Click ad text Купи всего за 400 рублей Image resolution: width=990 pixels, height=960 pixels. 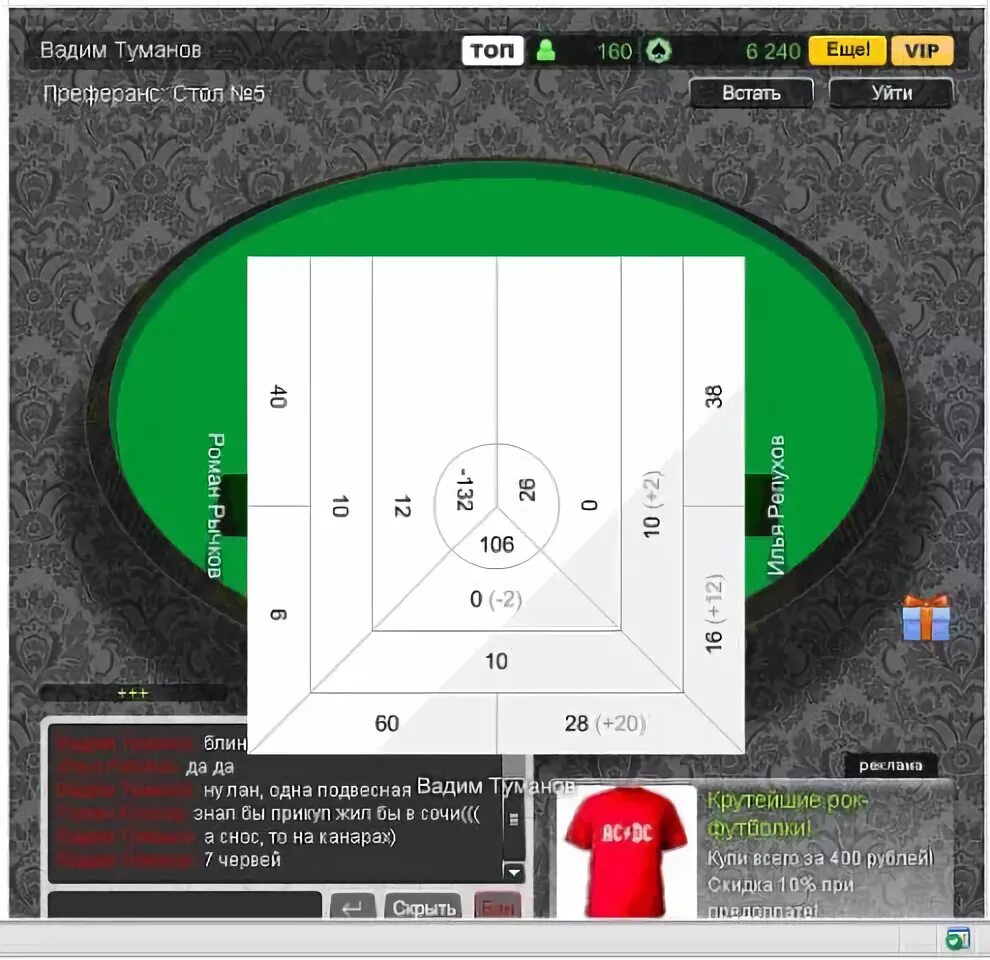[x=820, y=858]
